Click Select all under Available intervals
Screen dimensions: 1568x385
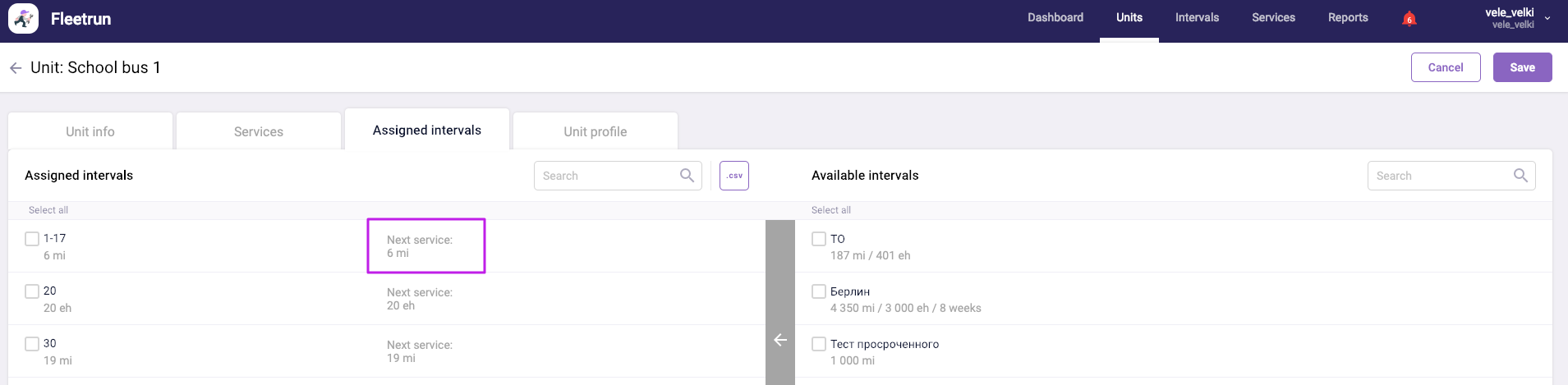[830, 210]
